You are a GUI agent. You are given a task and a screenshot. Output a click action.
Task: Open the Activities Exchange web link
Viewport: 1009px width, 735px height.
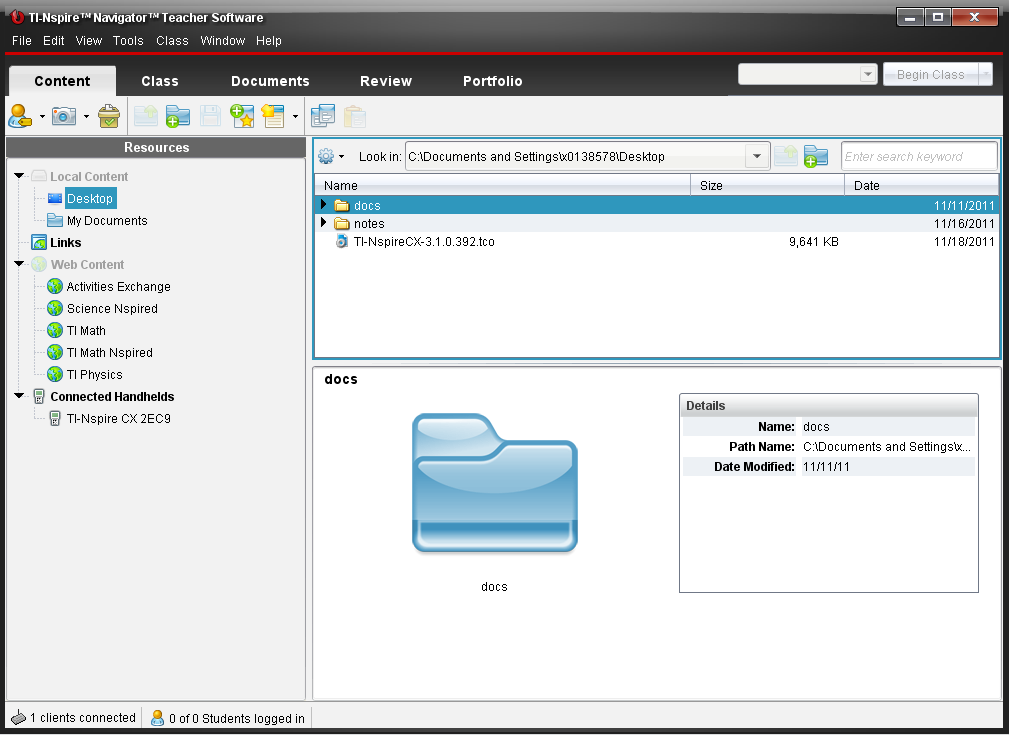pyautogui.click(x=118, y=287)
